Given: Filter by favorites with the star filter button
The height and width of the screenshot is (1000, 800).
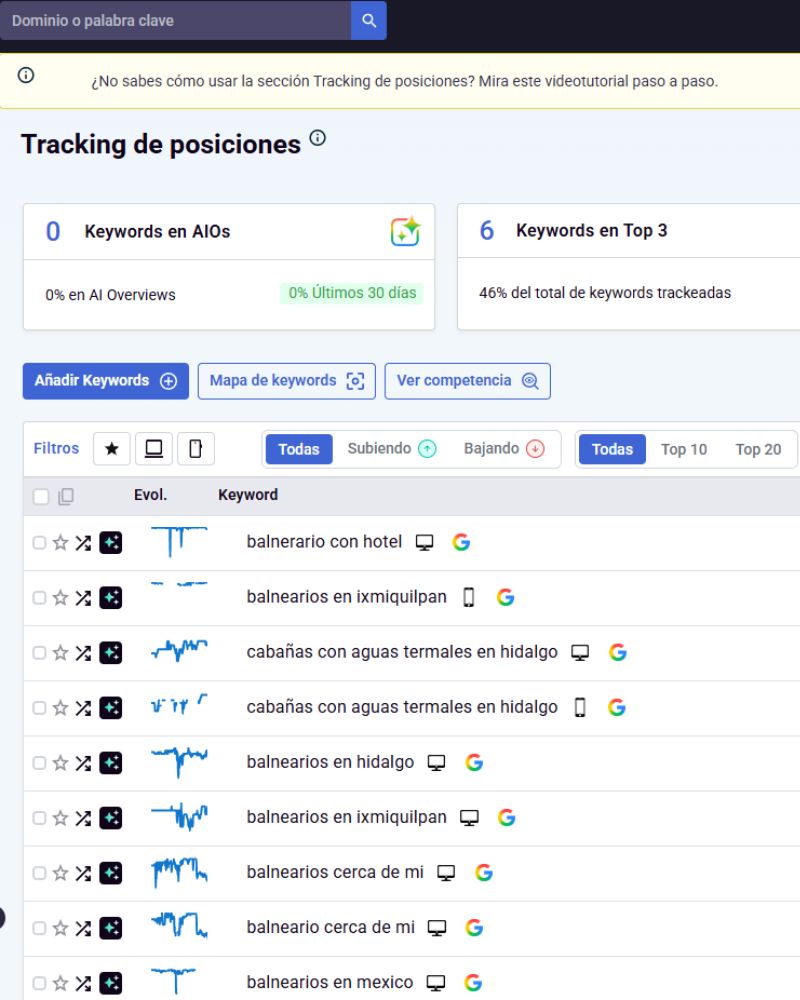Looking at the screenshot, I should (x=112, y=449).
